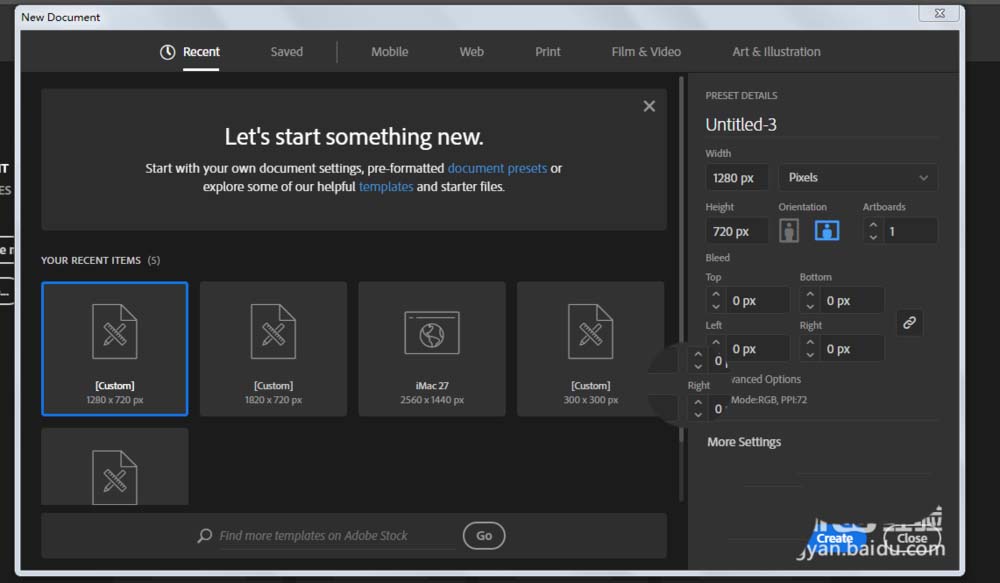Click the Top bleed value field
This screenshot has height=583, width=1000.
[757, 300]
